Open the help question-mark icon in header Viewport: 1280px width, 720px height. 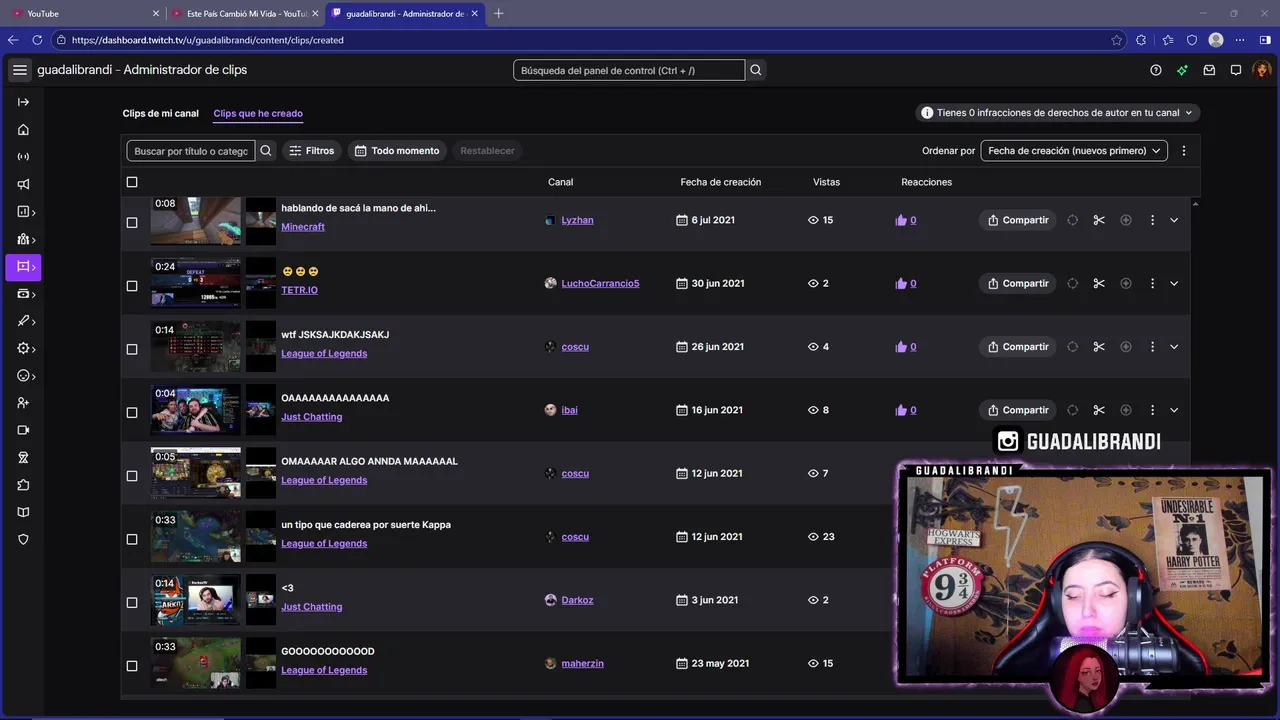1156,70
